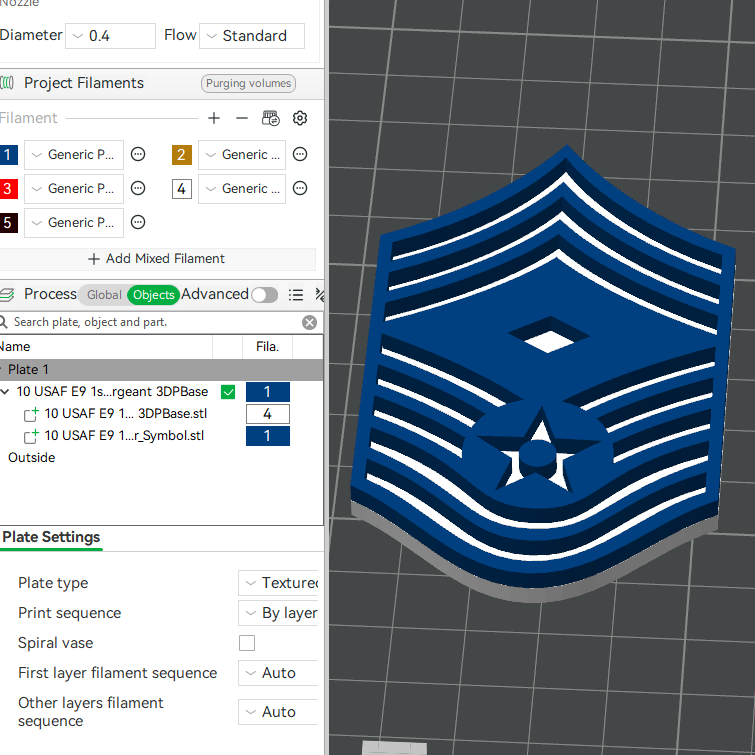Image resolution: width=755 pixels, height=755 pixels.
Task: Enable Spiral vase checkbox
Action: [x=247, y=643]
